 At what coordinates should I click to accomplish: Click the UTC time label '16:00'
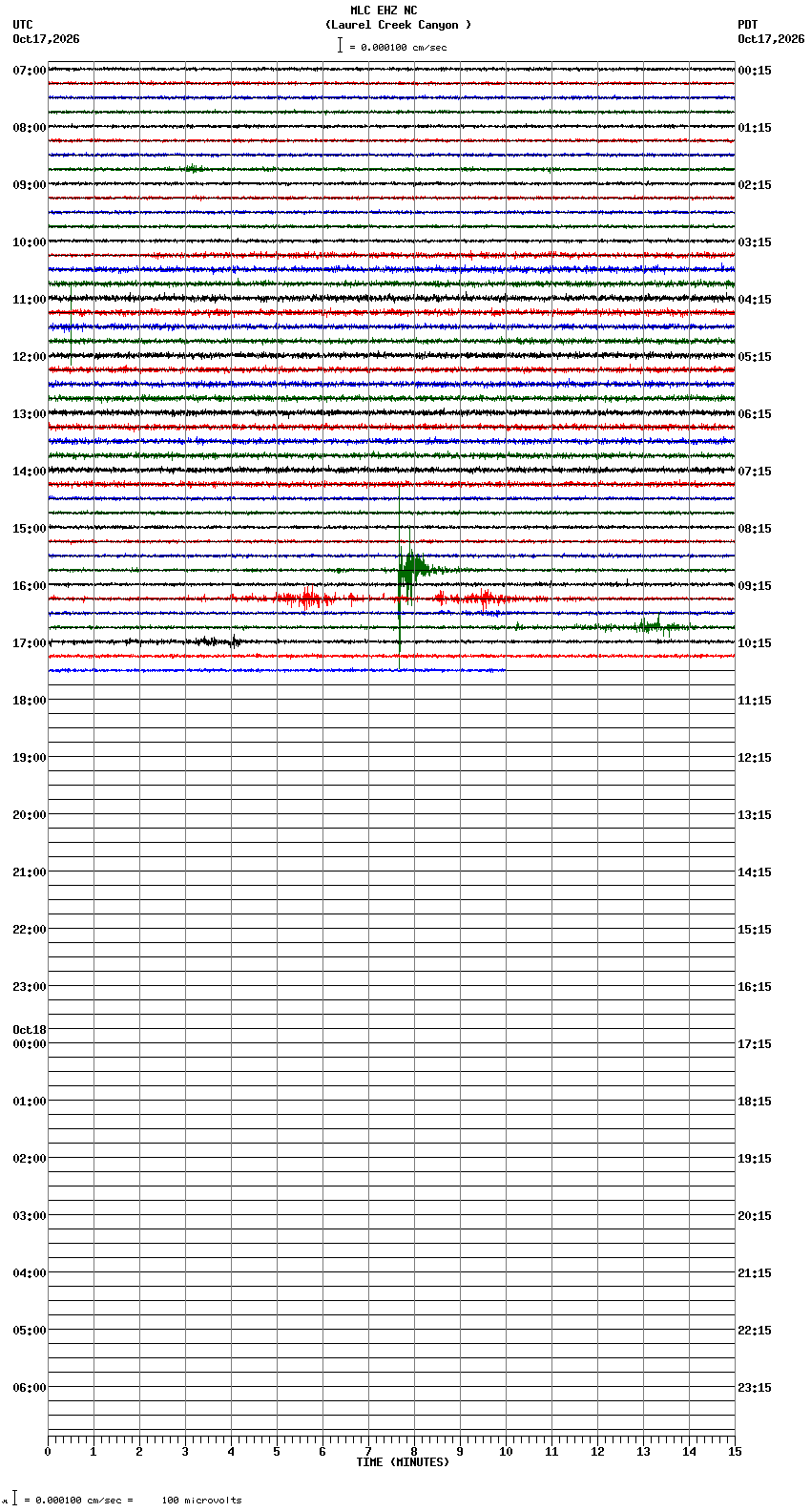pos(30,586)
